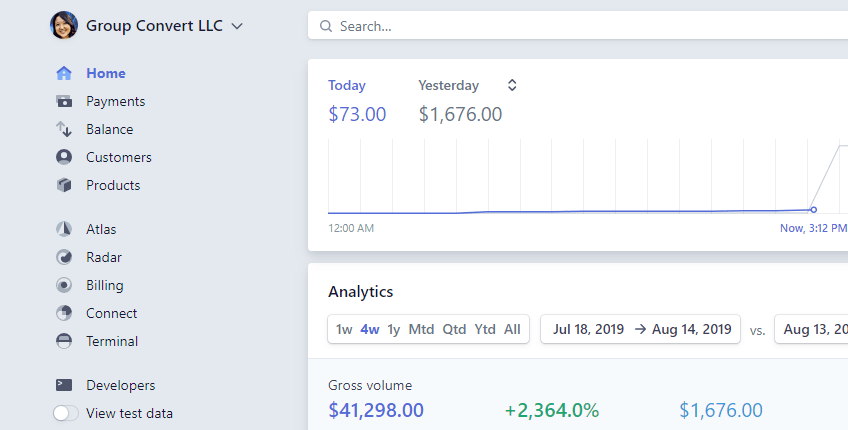Click the Home house icon
The width and height of the screenshot is (848, 430).
click(64, 73)
